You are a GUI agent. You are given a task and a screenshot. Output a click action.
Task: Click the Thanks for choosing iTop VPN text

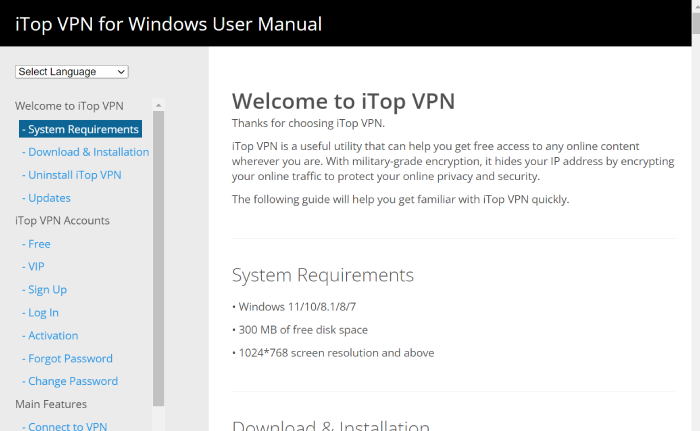tap(308, 123)
